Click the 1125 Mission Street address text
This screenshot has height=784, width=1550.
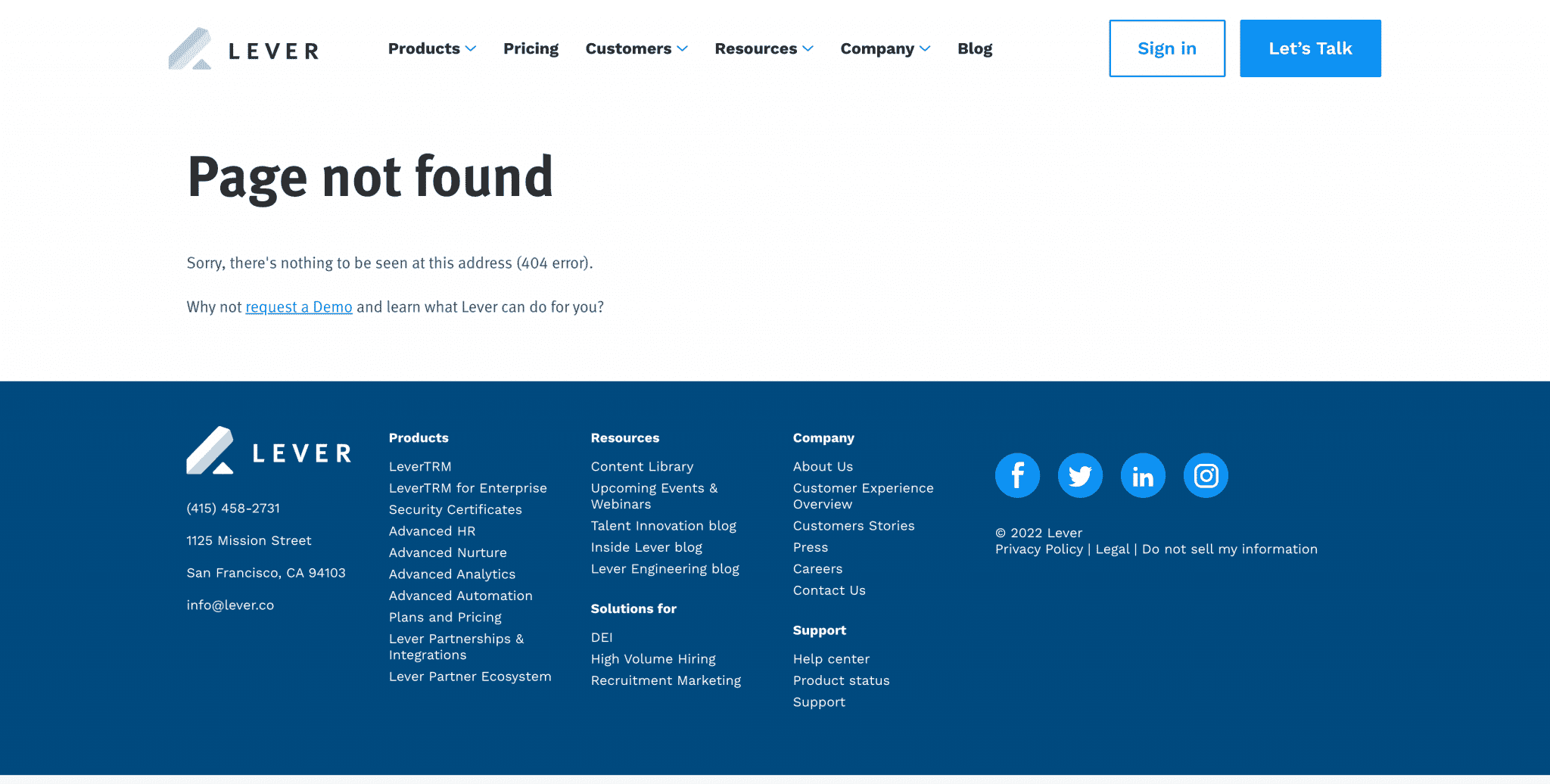(249, 540)
